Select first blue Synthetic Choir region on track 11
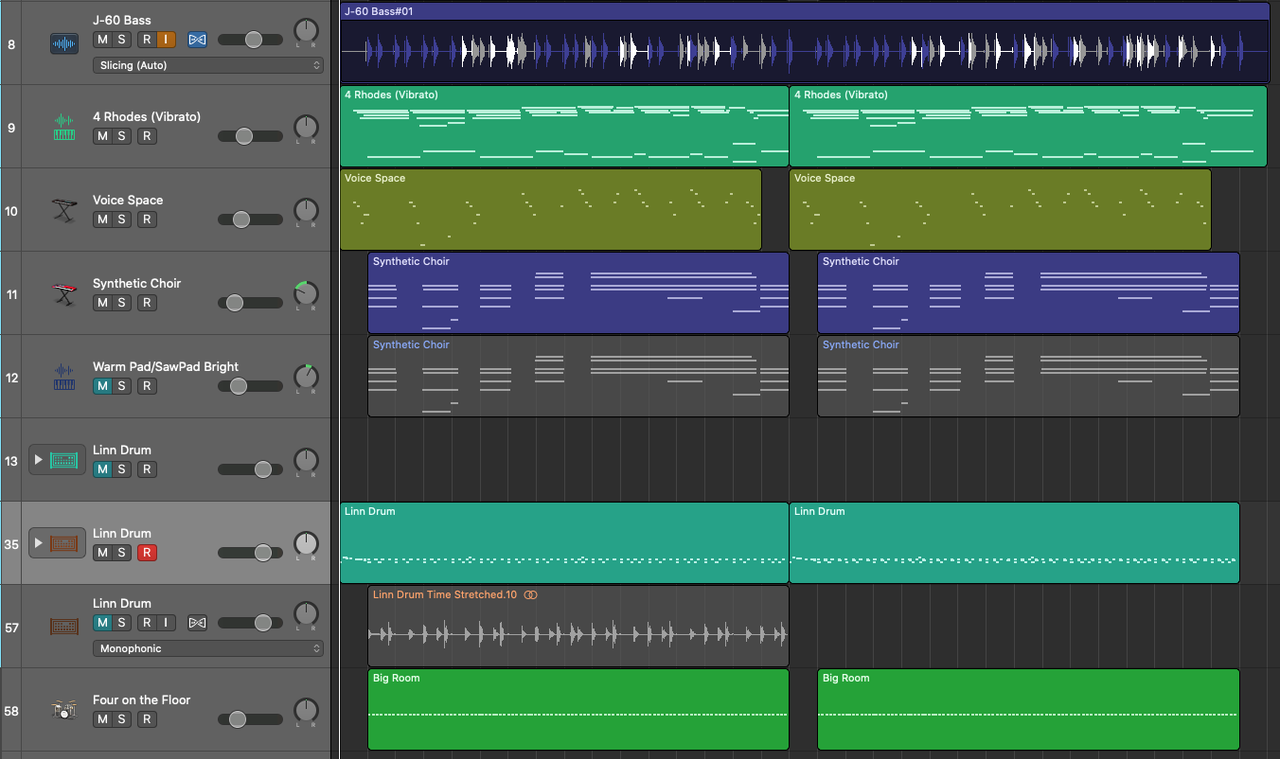The width and height of the screenshot is (1280, 759). click(x=578, y=293)
